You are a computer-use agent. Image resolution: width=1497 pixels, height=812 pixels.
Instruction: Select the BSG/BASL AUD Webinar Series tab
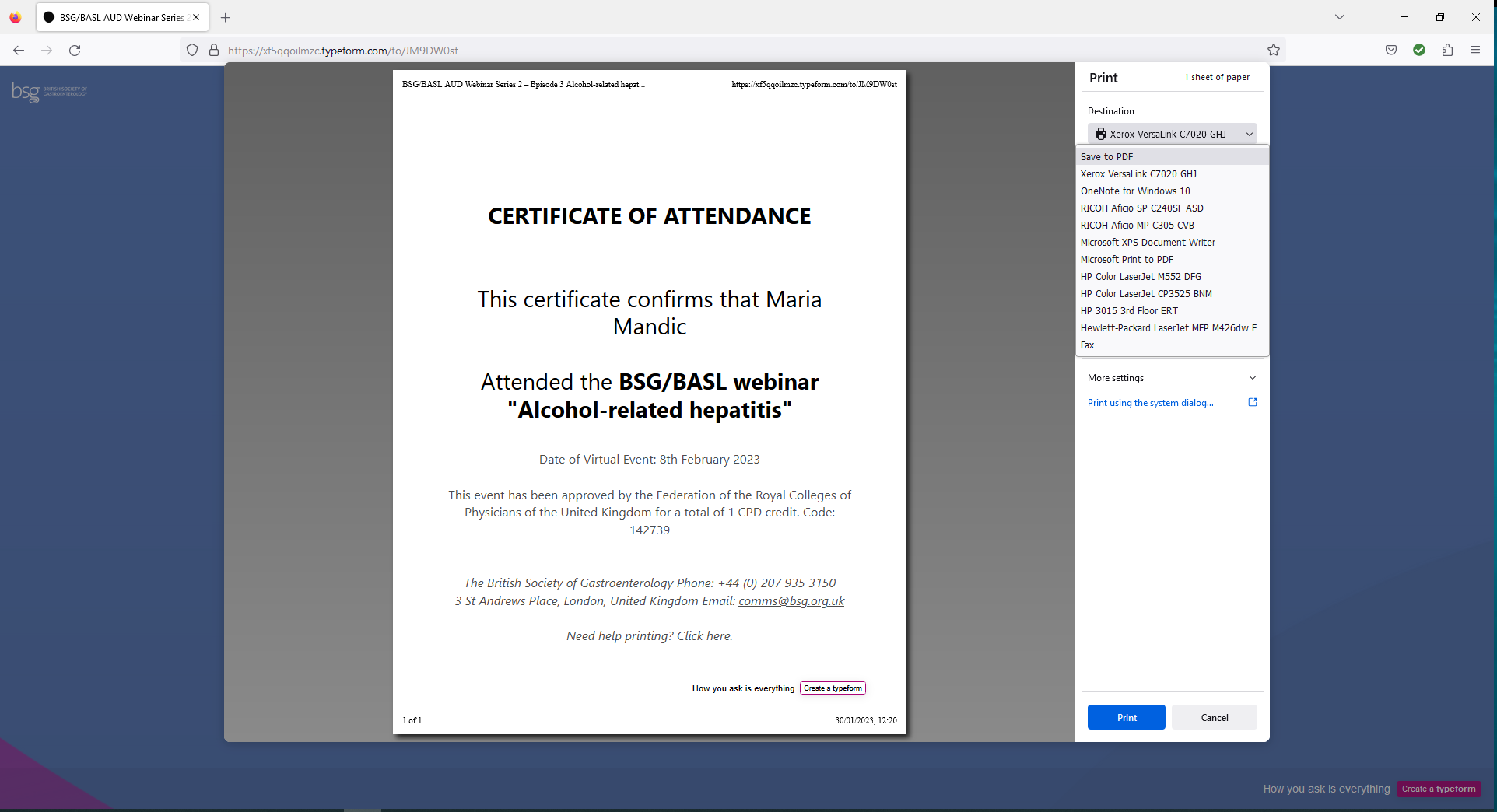pos(122,17)
